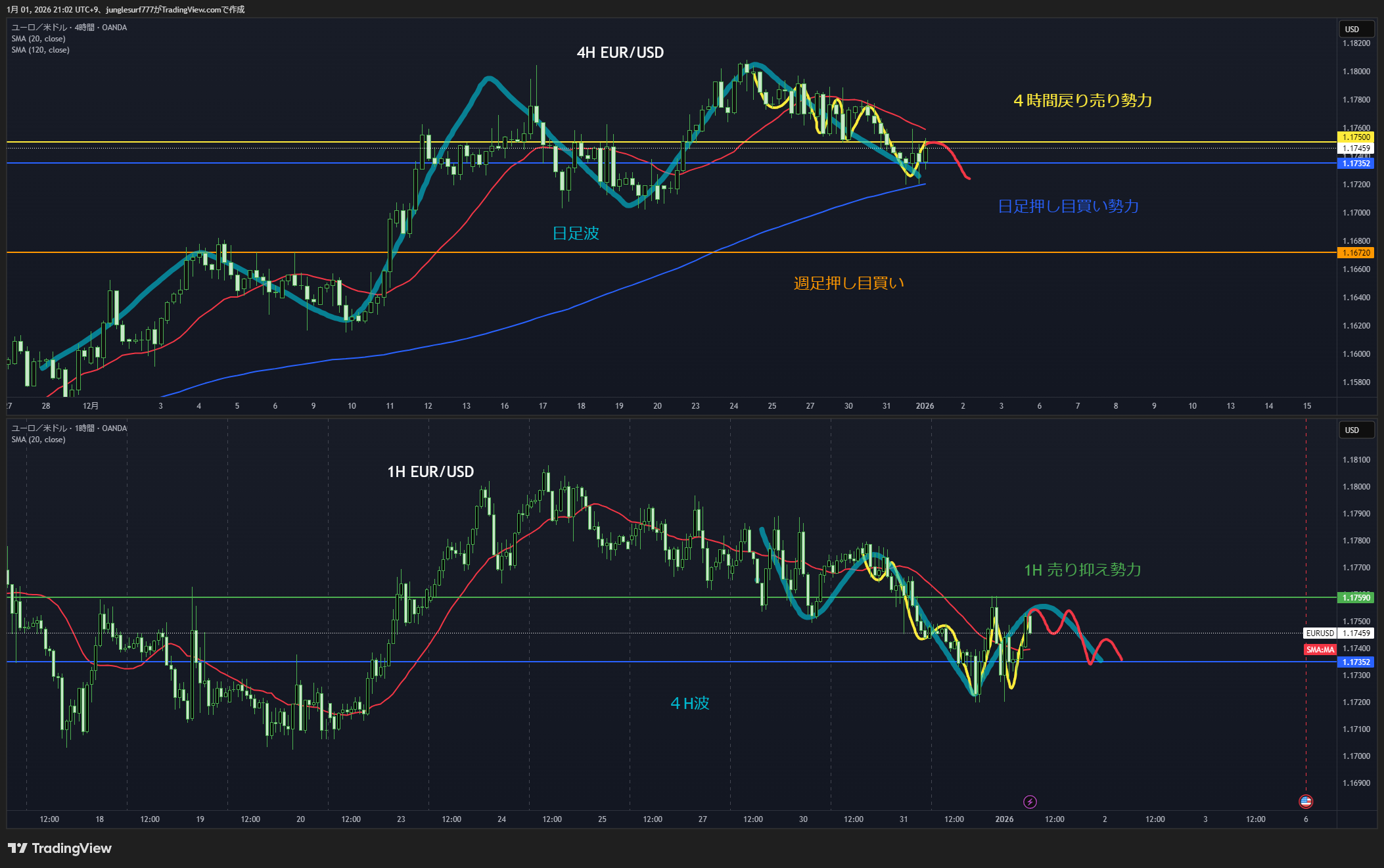The height and width of the screenshot is (868, 1384).
Task: Click the 2026 date on 1H time axis
Action: point(1004,819)
